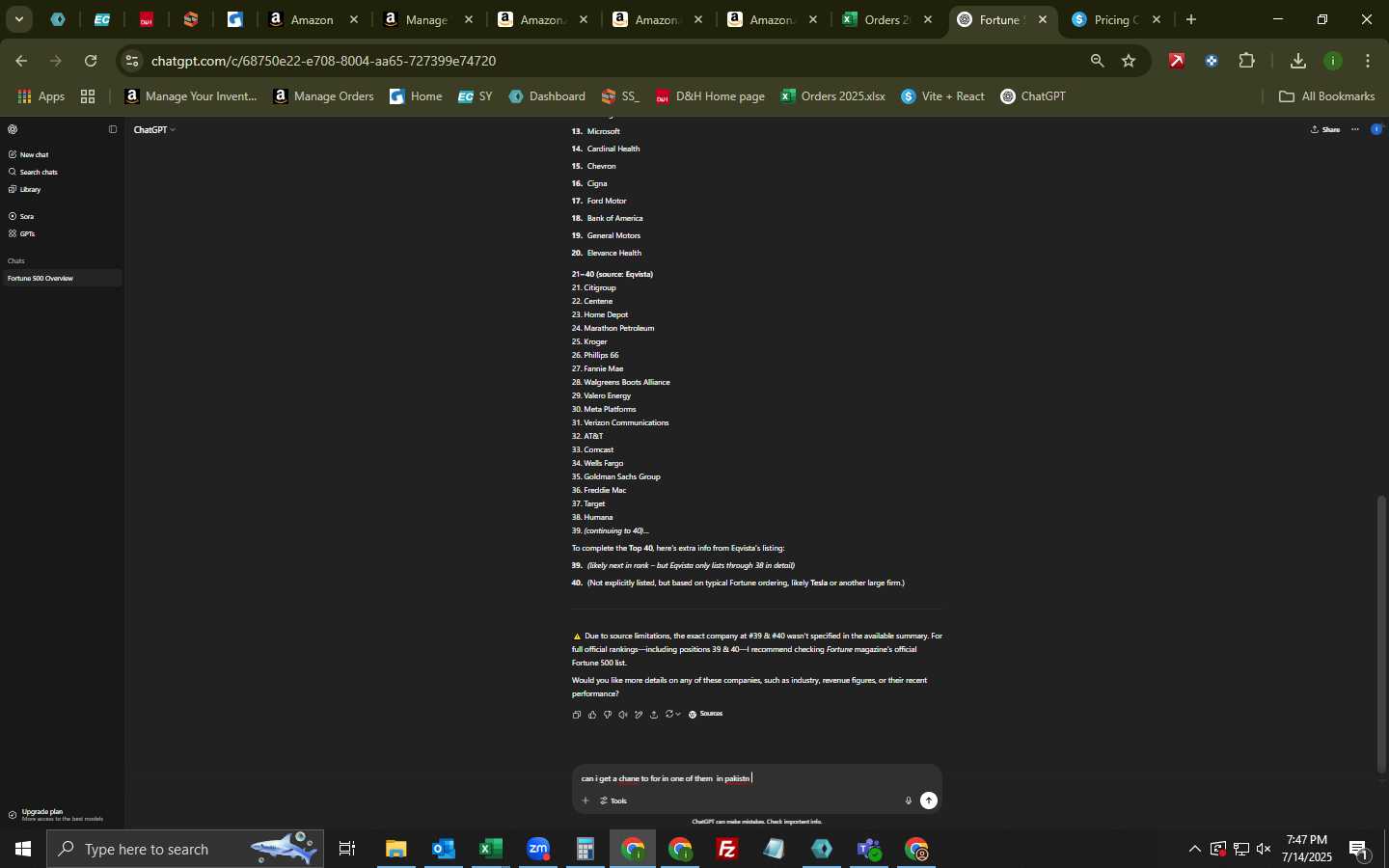Open a new browser tab

pyautogui.click(x=1191, y=19)
